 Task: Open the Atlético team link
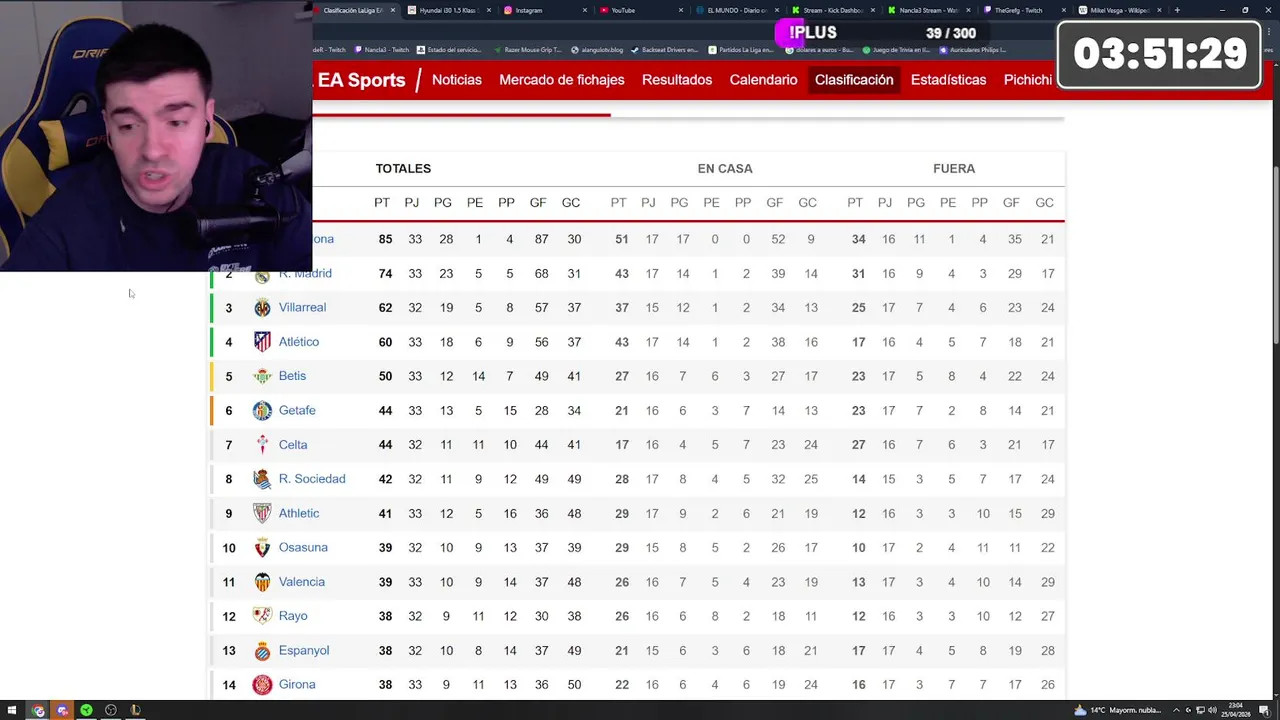click(x=299, y=342)
